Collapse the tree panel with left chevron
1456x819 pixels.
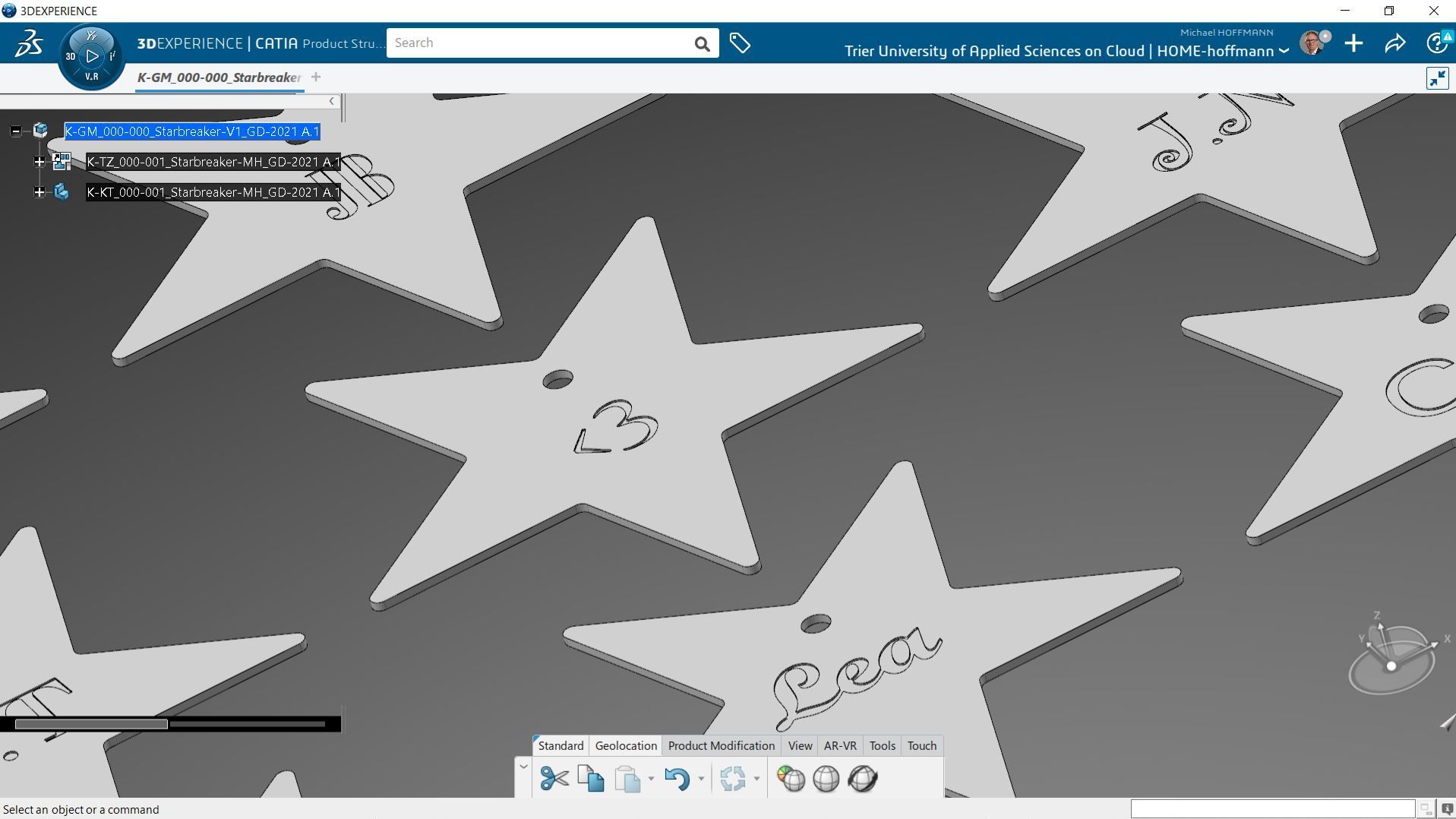click(x=331, y=101)
